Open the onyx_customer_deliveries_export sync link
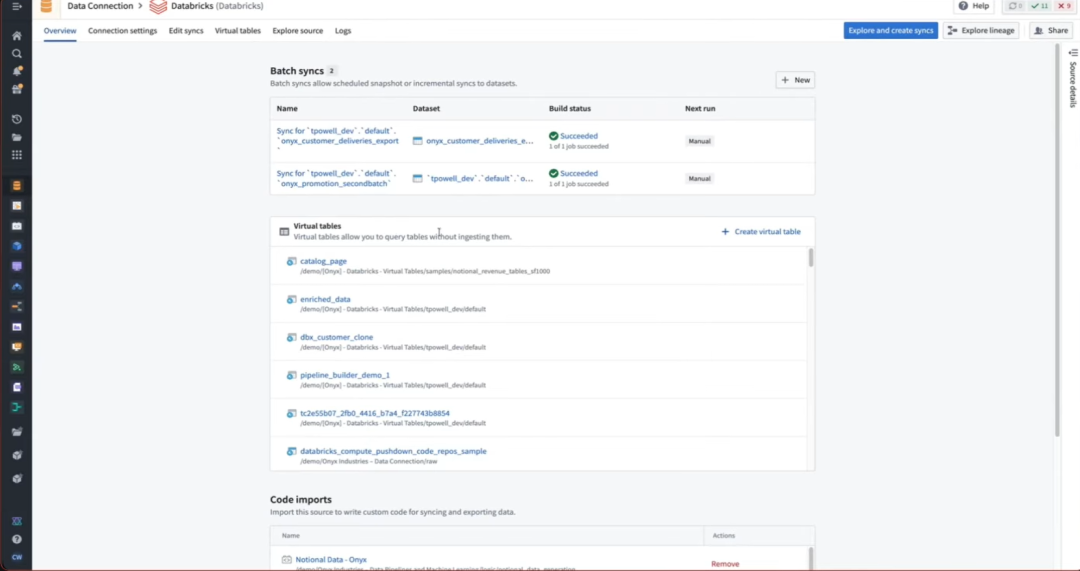Image resolution: width=1080 pixels, height=571 pixels. [338, 141]
